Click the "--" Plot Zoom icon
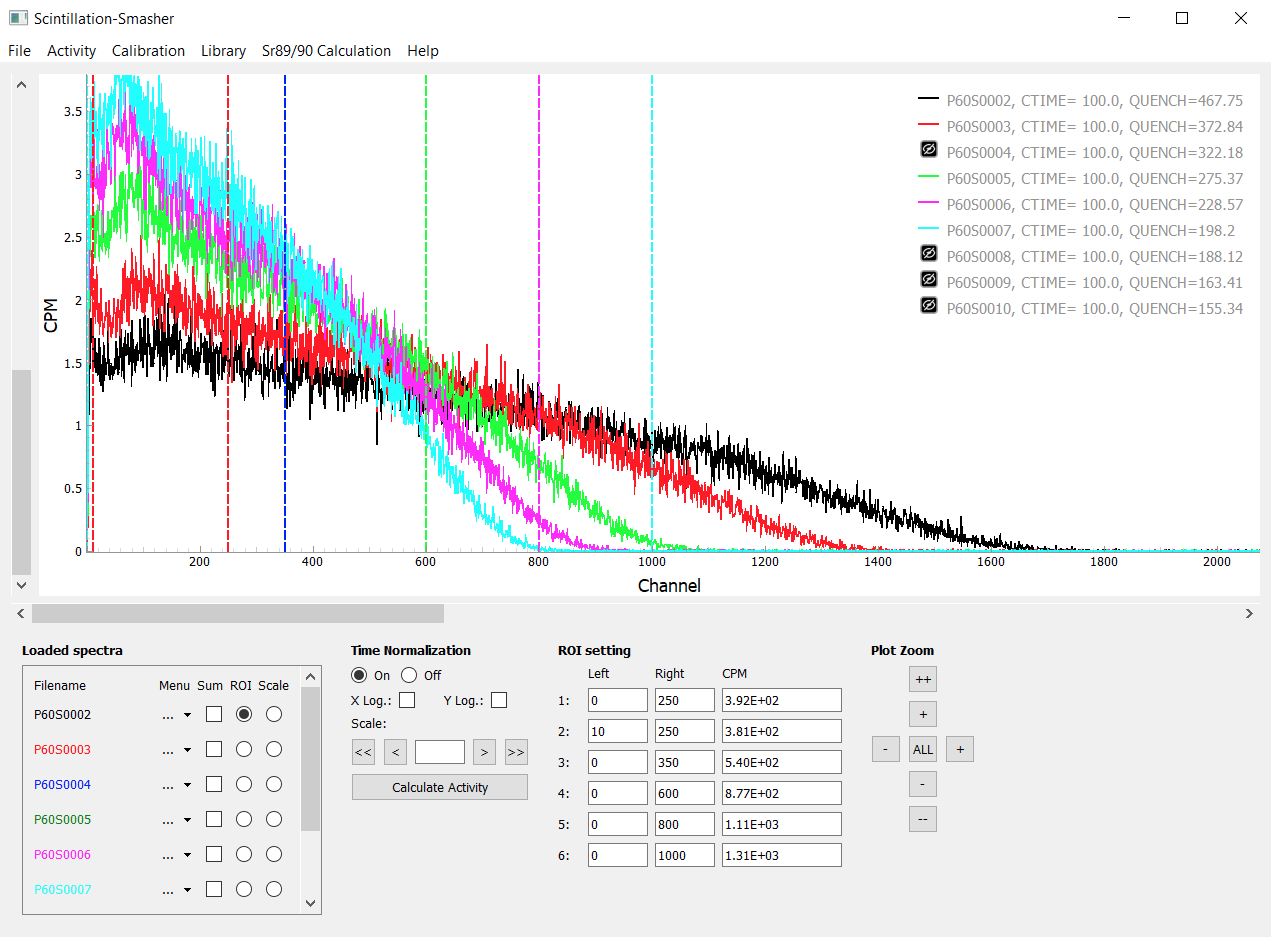The height and width of the screenshot is (937, 1271). (922, 819)
